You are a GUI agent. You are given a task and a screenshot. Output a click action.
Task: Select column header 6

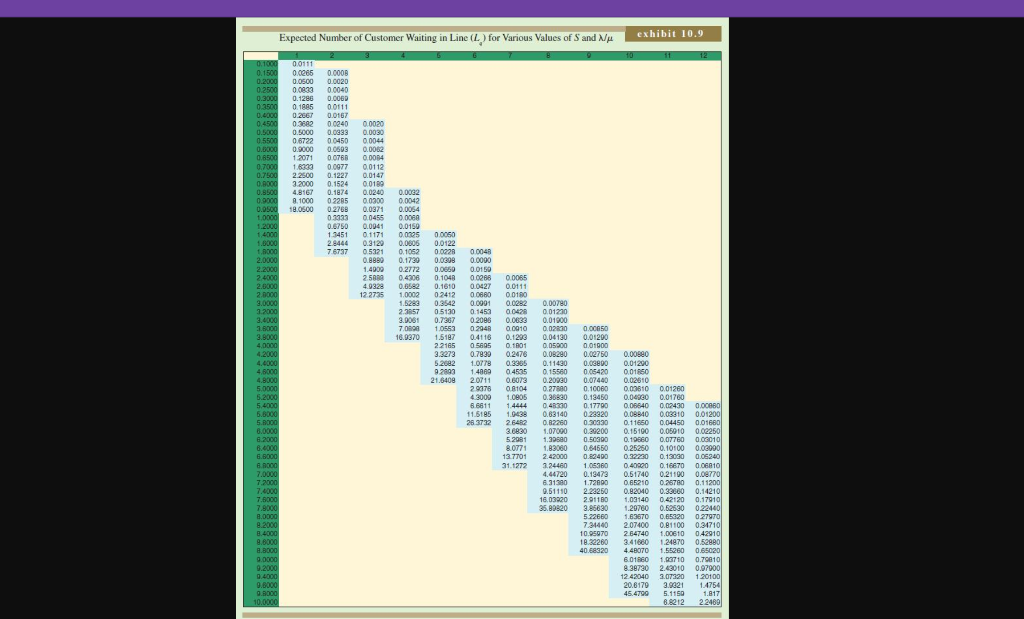[474, 55]
